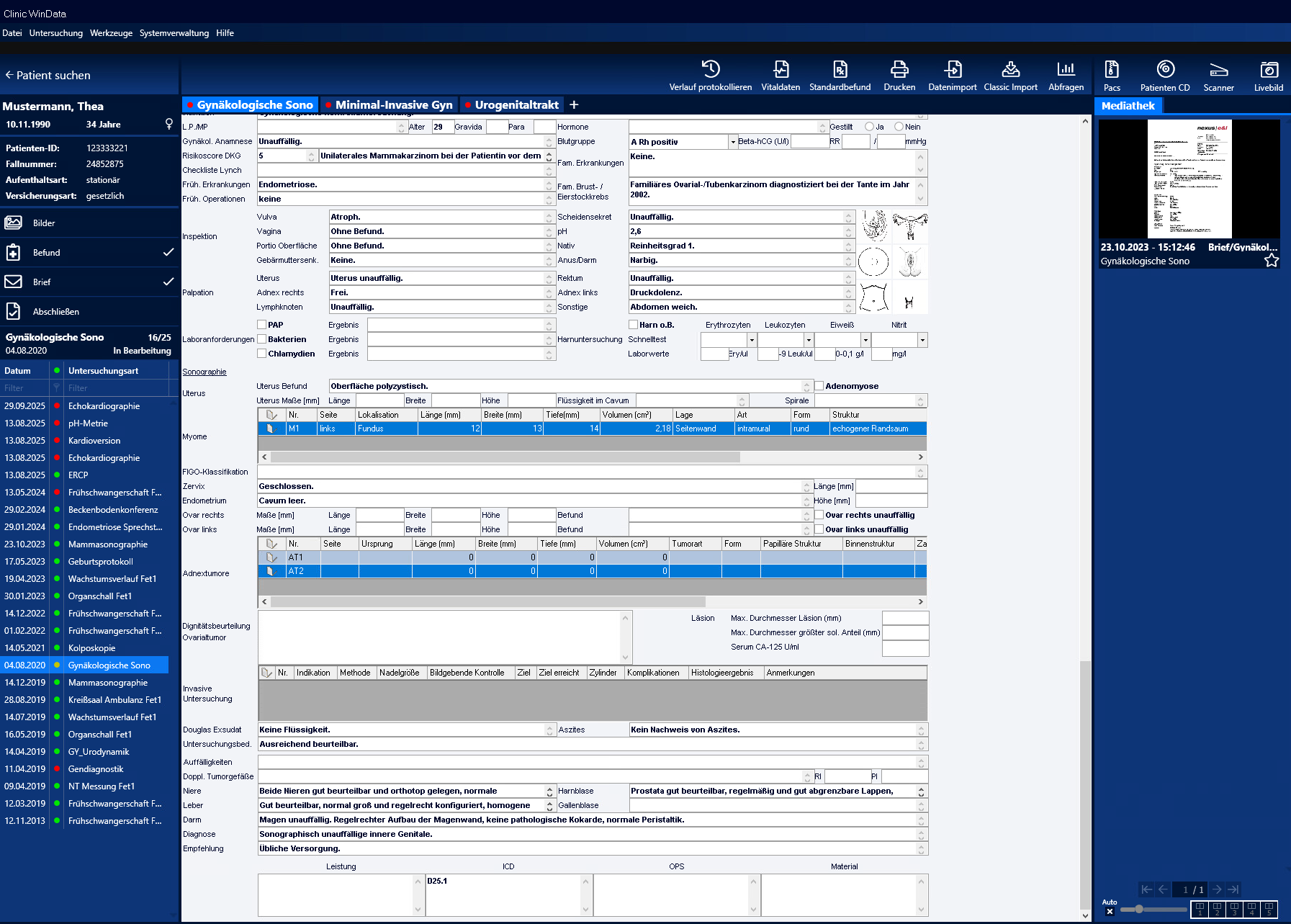The image size is (1291, 924).
Task: Expand the Blutgruppe dropdown
Action: pos(733,142)
